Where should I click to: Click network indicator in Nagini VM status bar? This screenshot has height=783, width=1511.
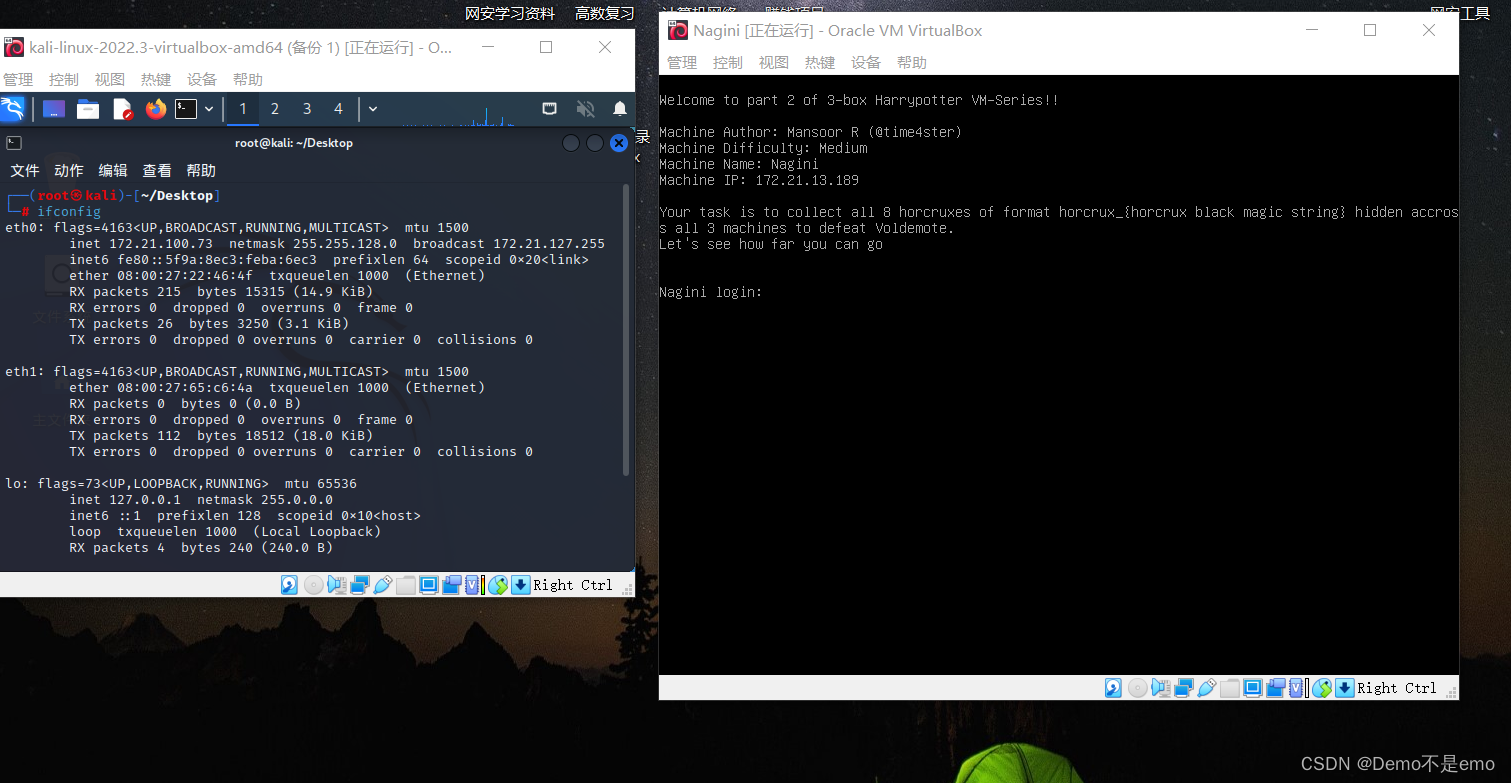(x=1184, y=688)
